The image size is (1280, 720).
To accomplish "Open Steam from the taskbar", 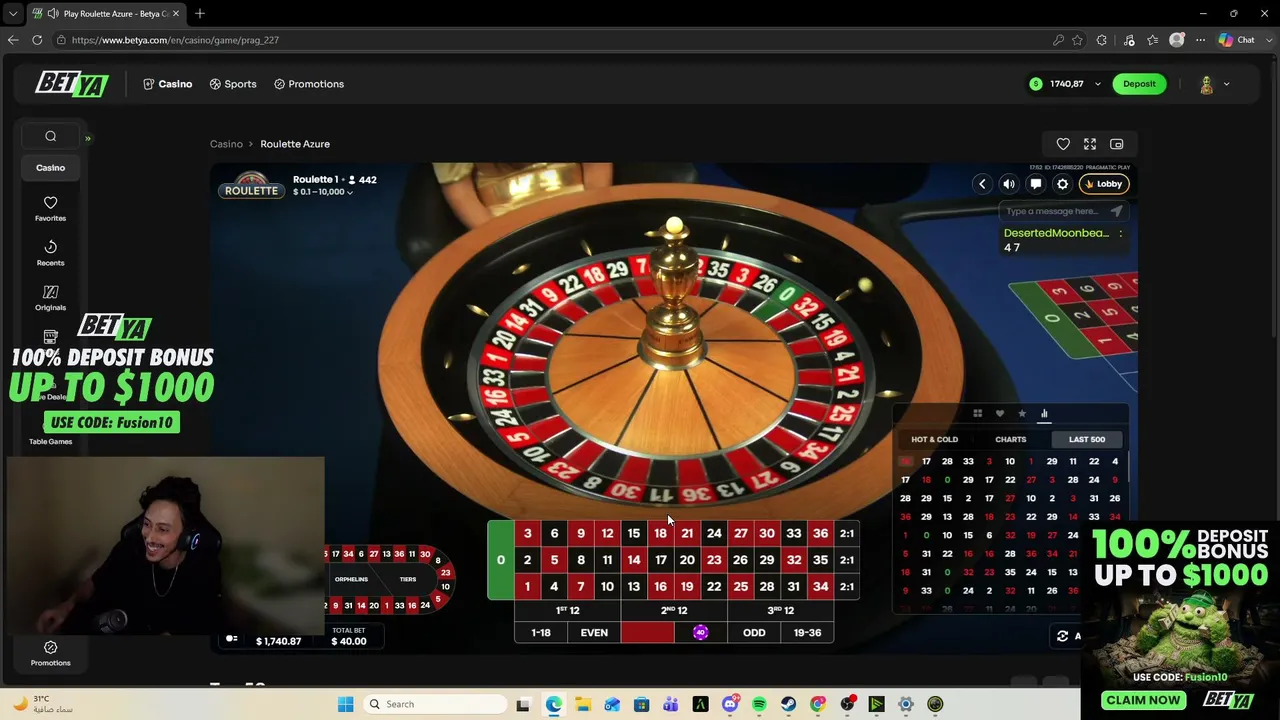I will point(788,704).
